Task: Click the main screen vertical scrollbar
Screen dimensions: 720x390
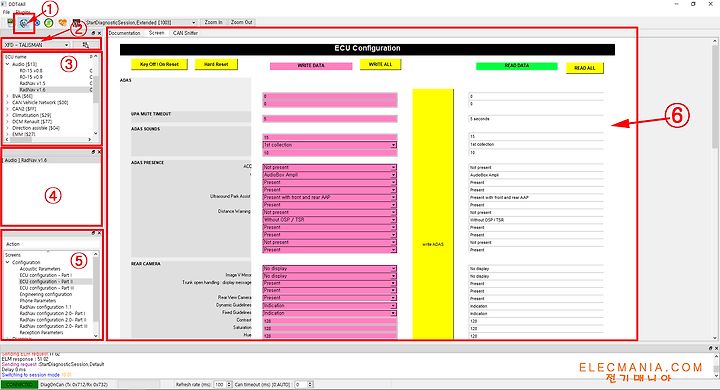Action: tap(715, 188)
